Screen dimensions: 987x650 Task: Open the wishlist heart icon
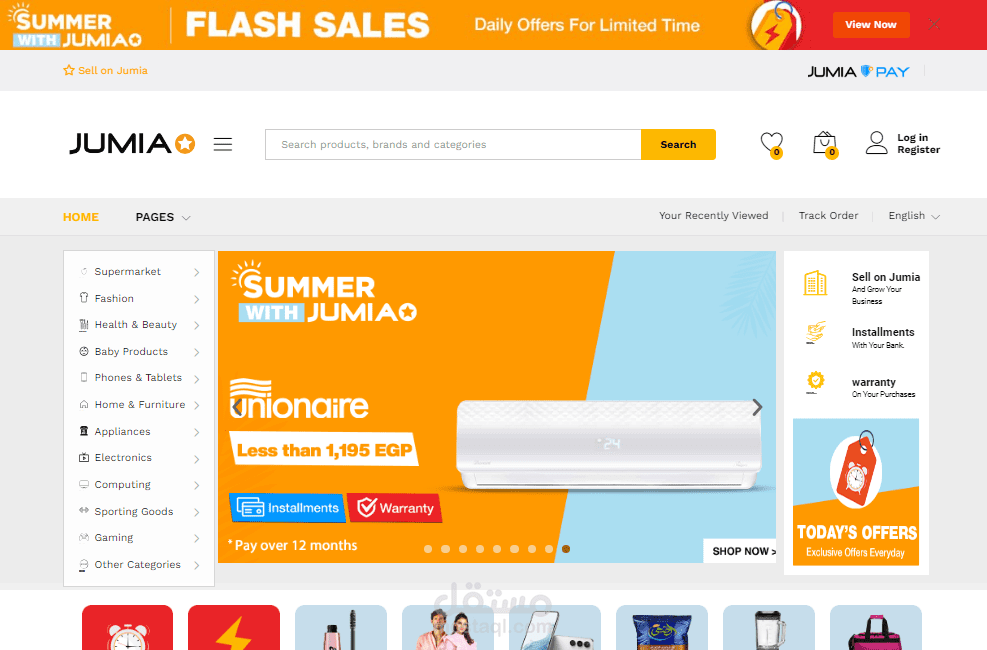(771, 144)
